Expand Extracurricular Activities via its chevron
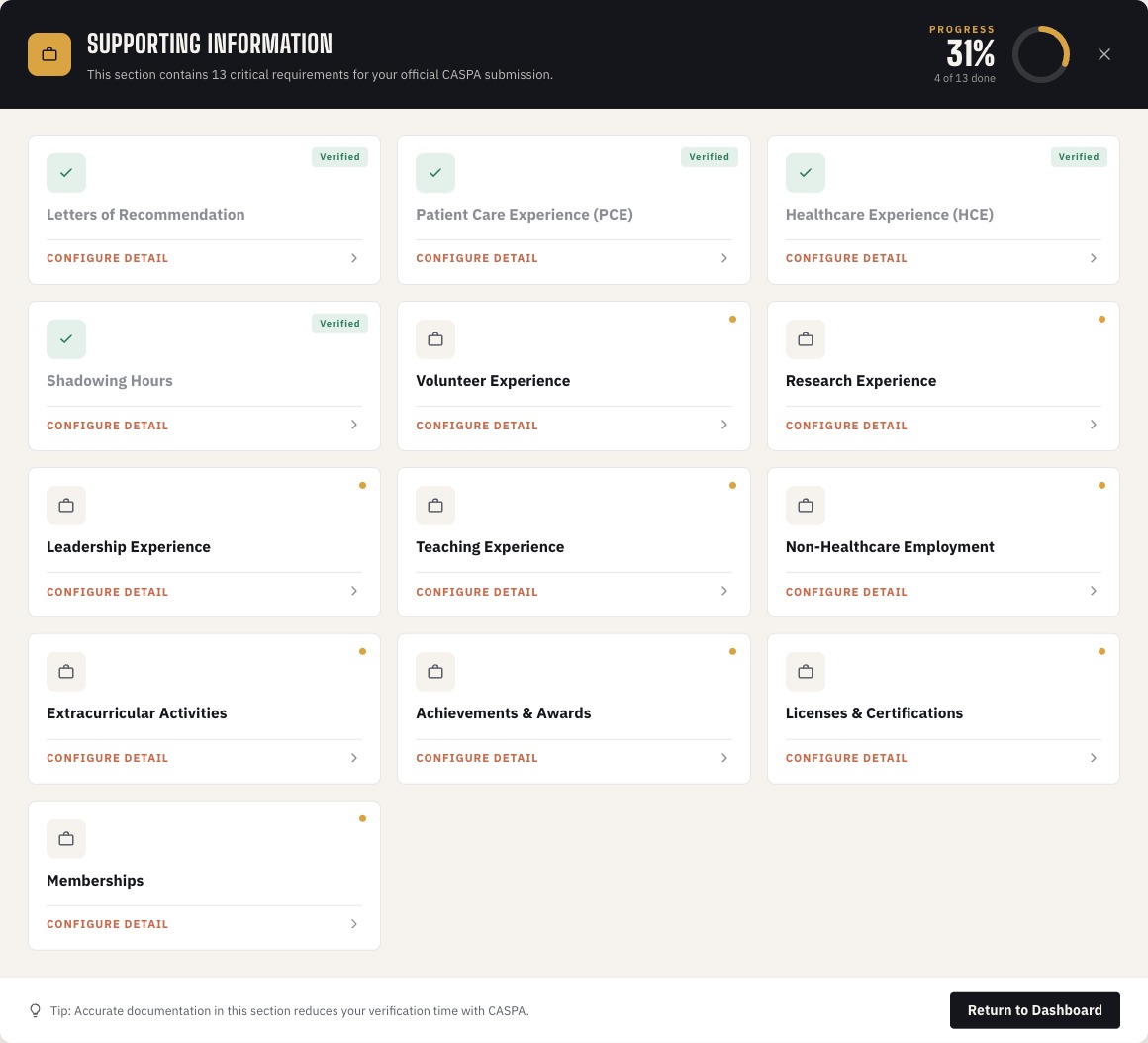The image size is (1148, 1043). click(x=354, y=758)
